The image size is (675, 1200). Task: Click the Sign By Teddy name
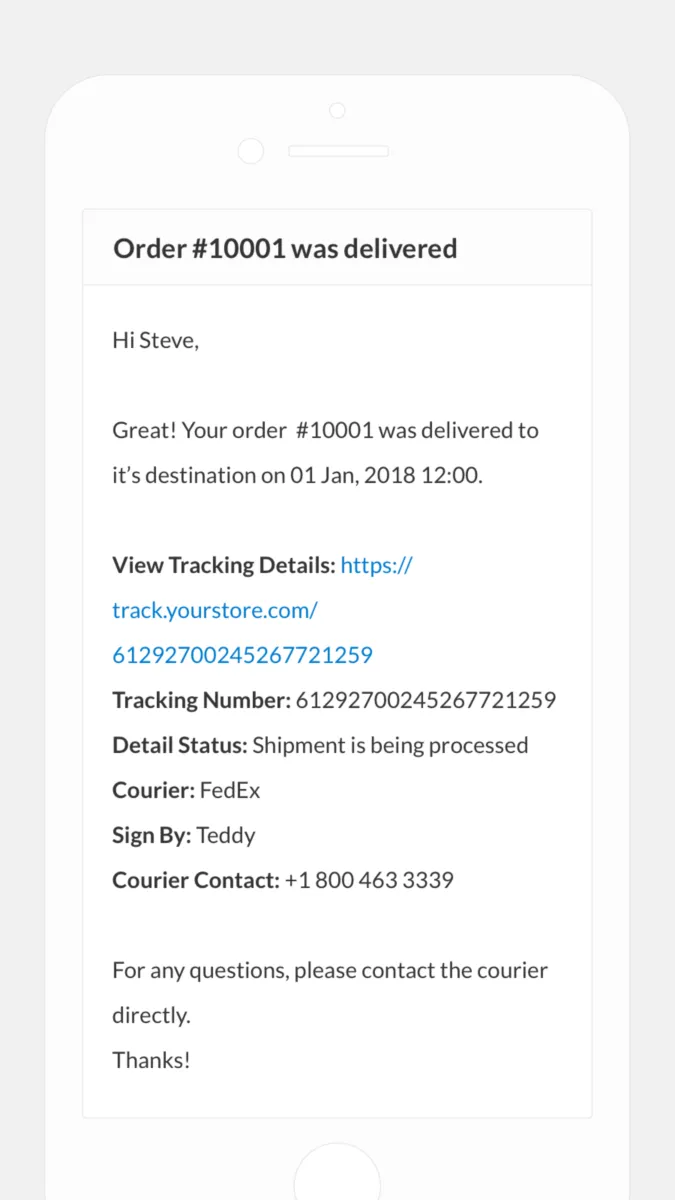tap(226, 835)
